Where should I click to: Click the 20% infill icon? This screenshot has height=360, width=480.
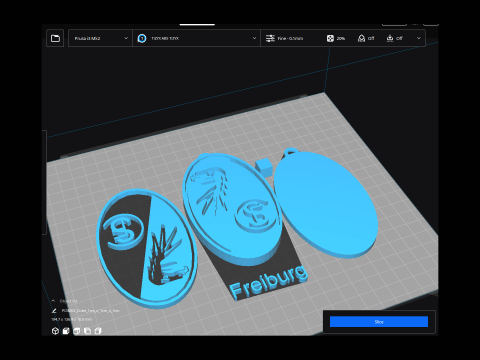[330, 38]
